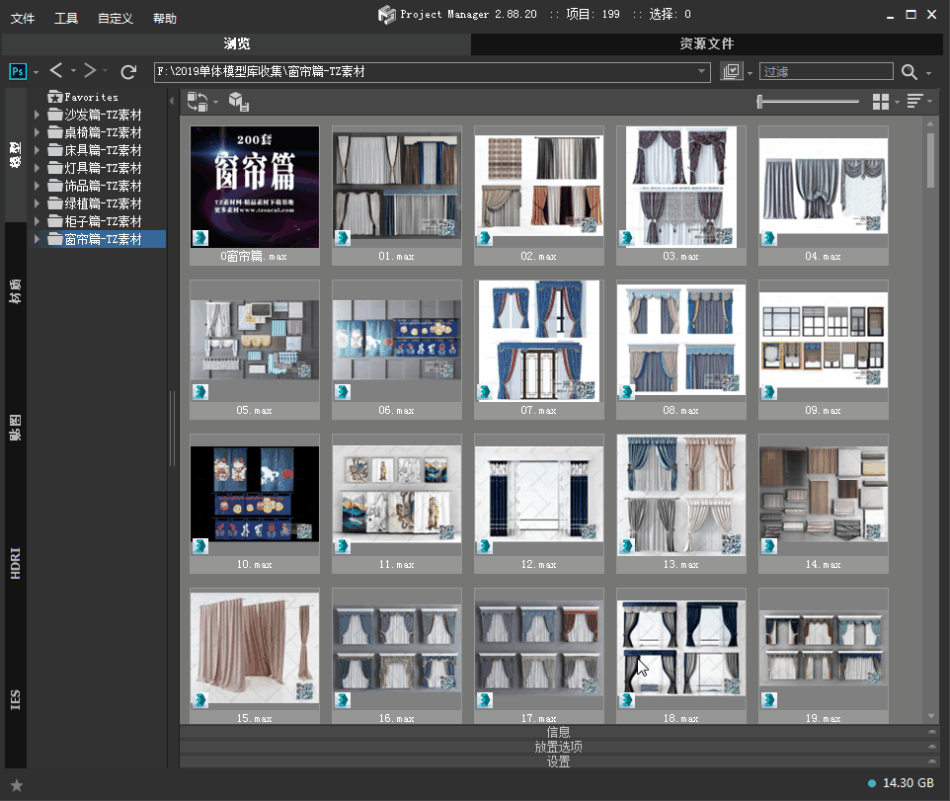Click the checklist filter icon beside the path field
Image resolution: width=950 pixels, height=801 pixels.
[732, 72]
